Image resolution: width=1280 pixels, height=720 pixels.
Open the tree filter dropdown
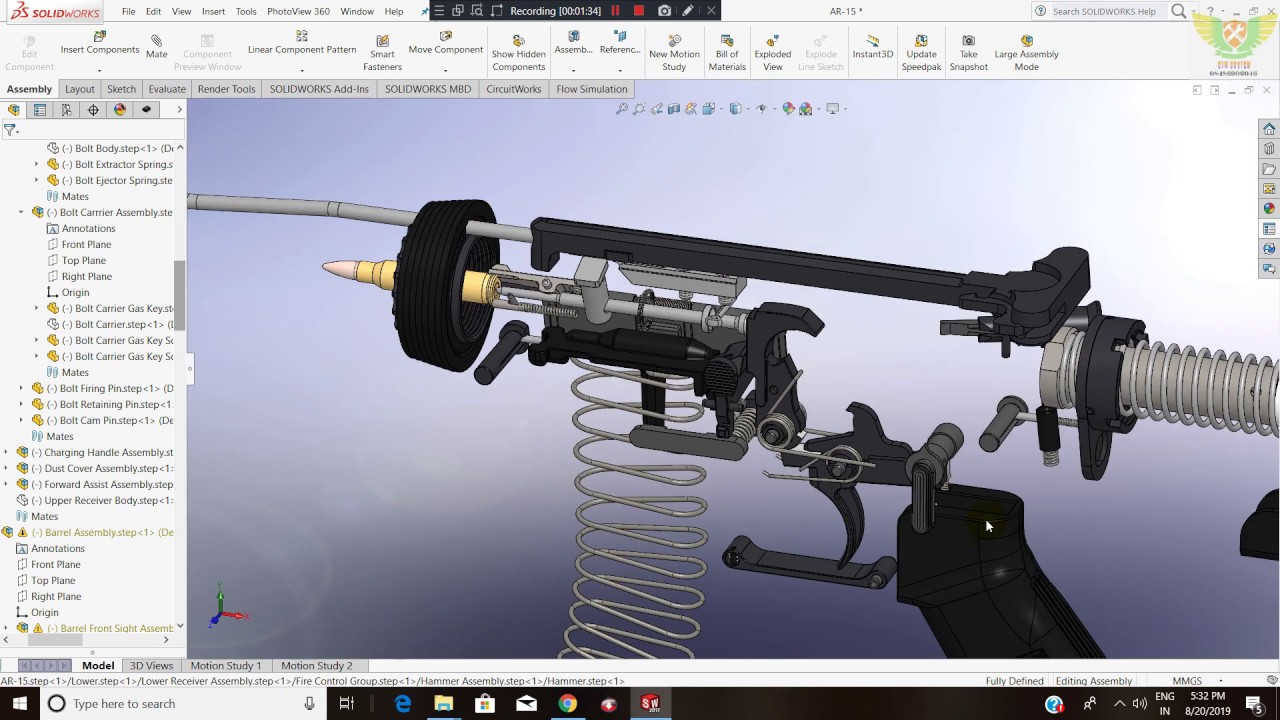(x=11, y=130)
